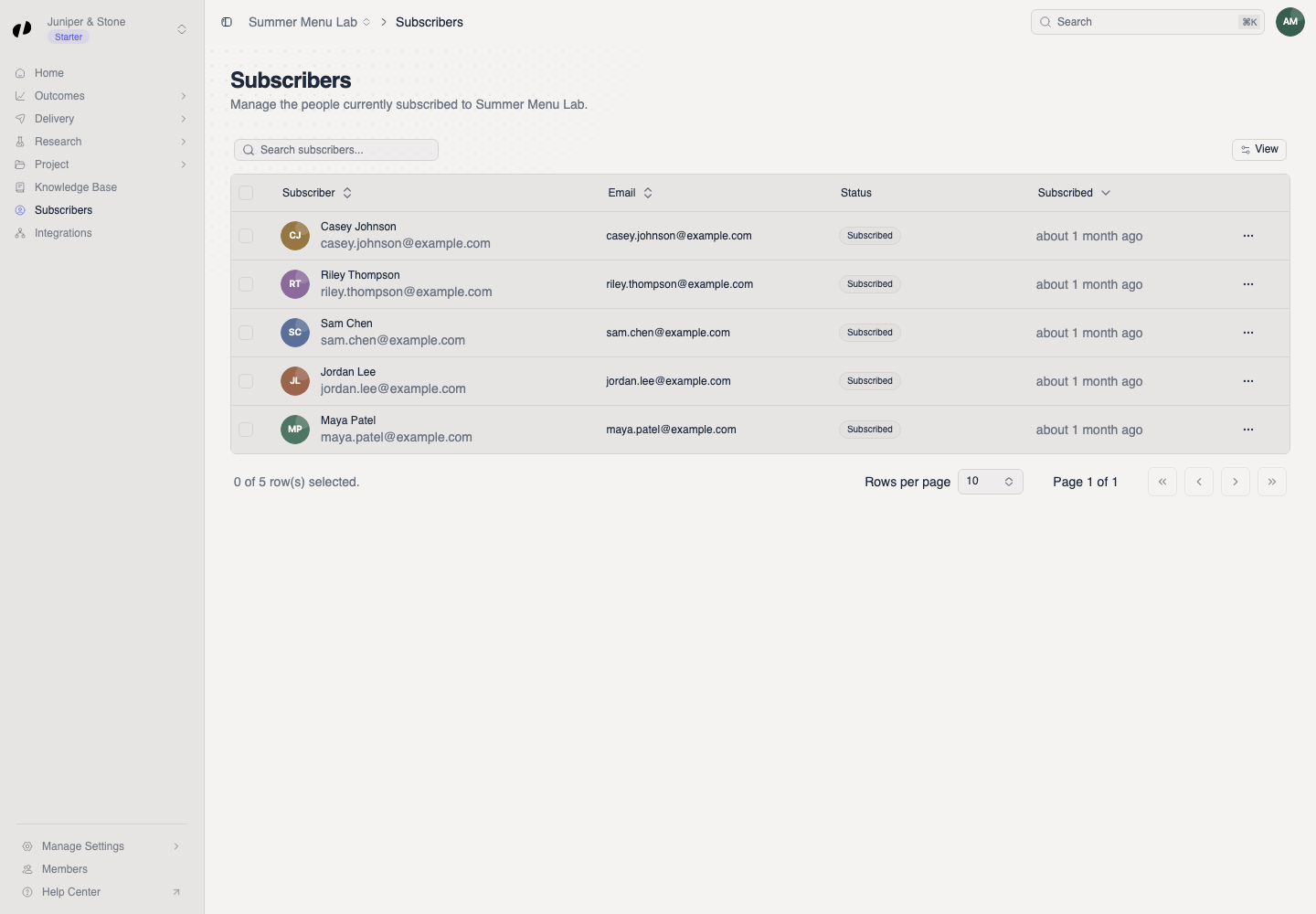Select the Riley Thompson row checkbox
1316x914 pixels.
coord(246,284)
